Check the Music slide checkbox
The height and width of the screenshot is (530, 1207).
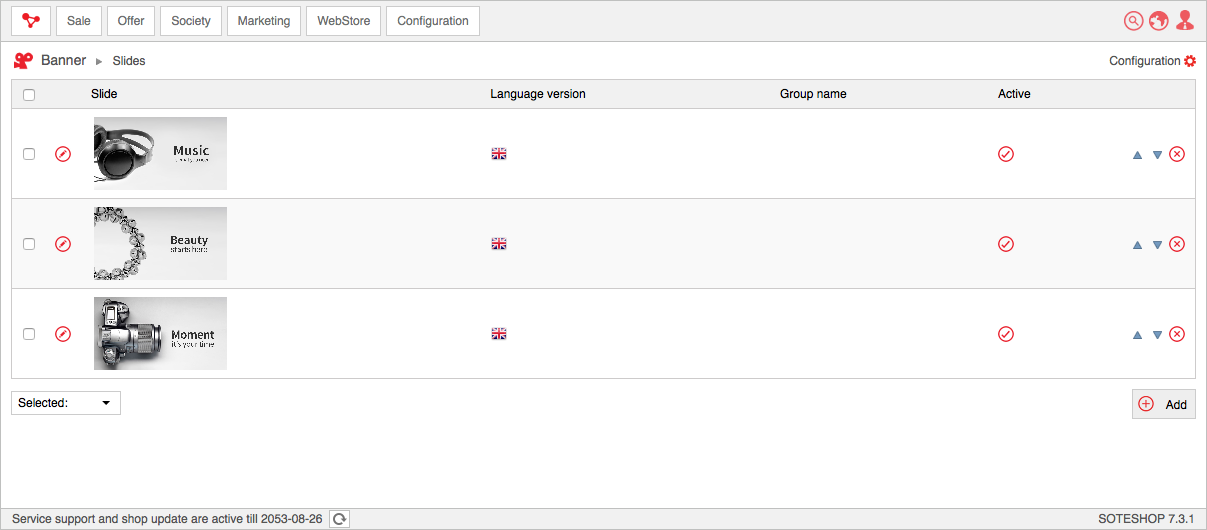click(x=29, y=154)
